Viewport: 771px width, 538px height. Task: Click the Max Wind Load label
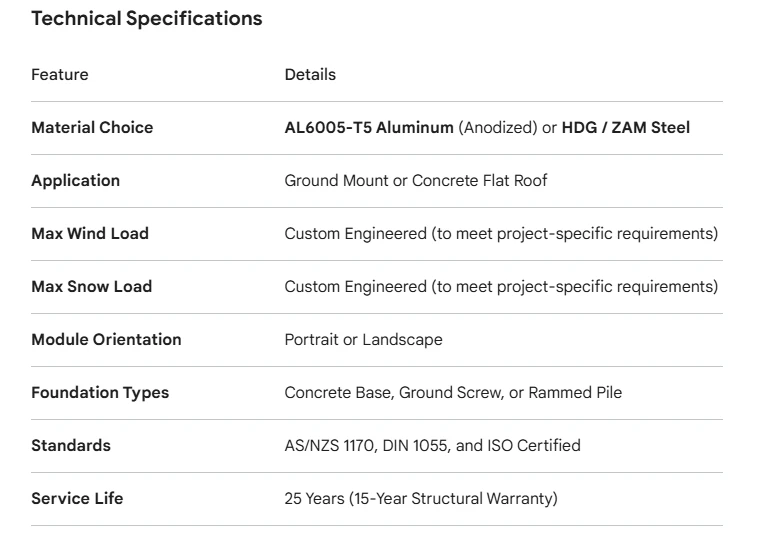(x=90, y=234)
